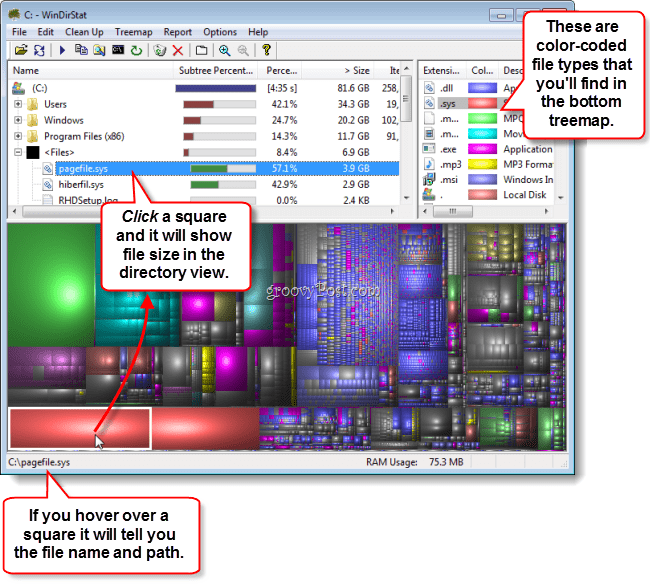Click the Properties folder toolbar icon
The width and height of the screenshot is (650, 585).
click(x=201, y=51)
